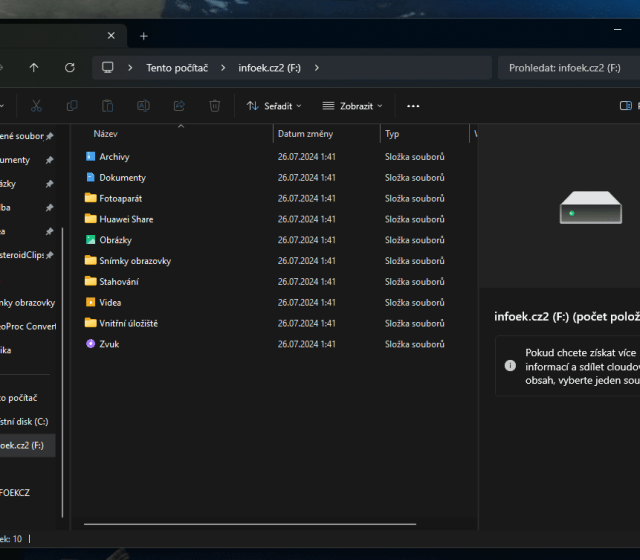Click the Copy icon in toolbar

point(72,105)
